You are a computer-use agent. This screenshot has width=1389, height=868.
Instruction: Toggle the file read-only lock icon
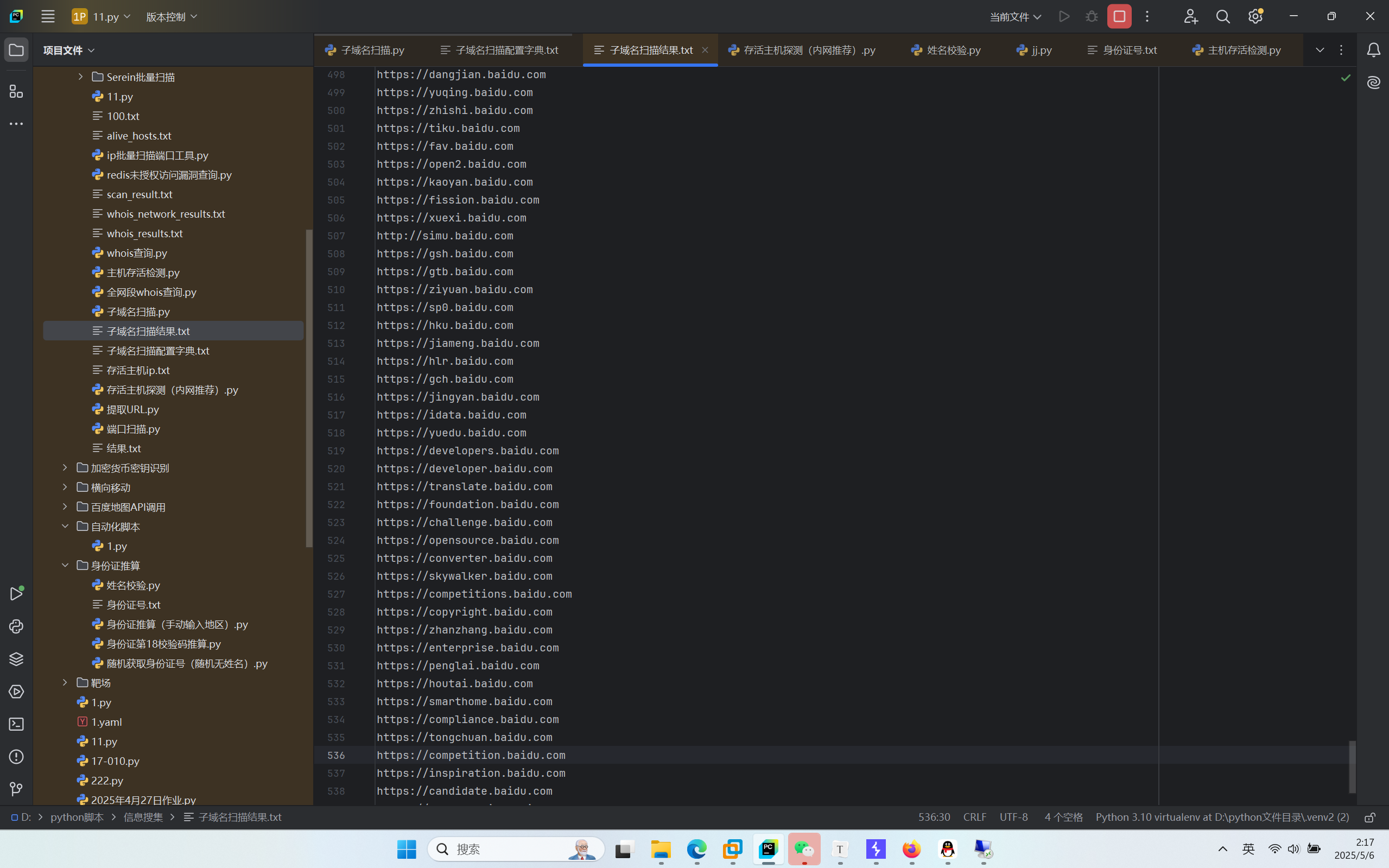click(x=1369, y=818)
